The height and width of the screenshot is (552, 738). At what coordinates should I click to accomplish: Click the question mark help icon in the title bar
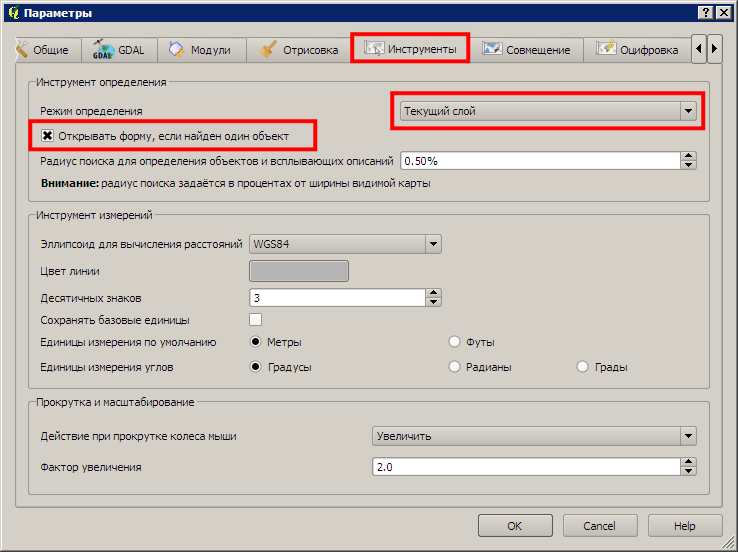[x=706, y=13]
